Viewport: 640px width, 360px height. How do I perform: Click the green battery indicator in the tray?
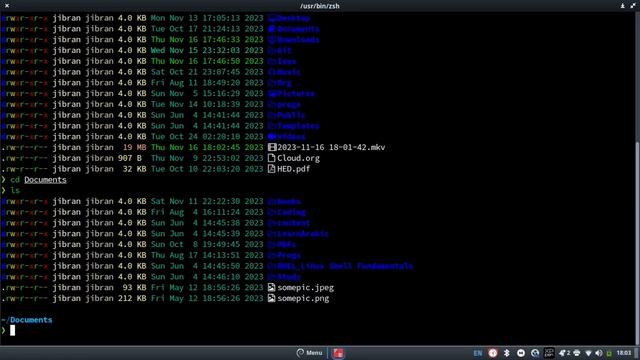(x=609, y=353)
